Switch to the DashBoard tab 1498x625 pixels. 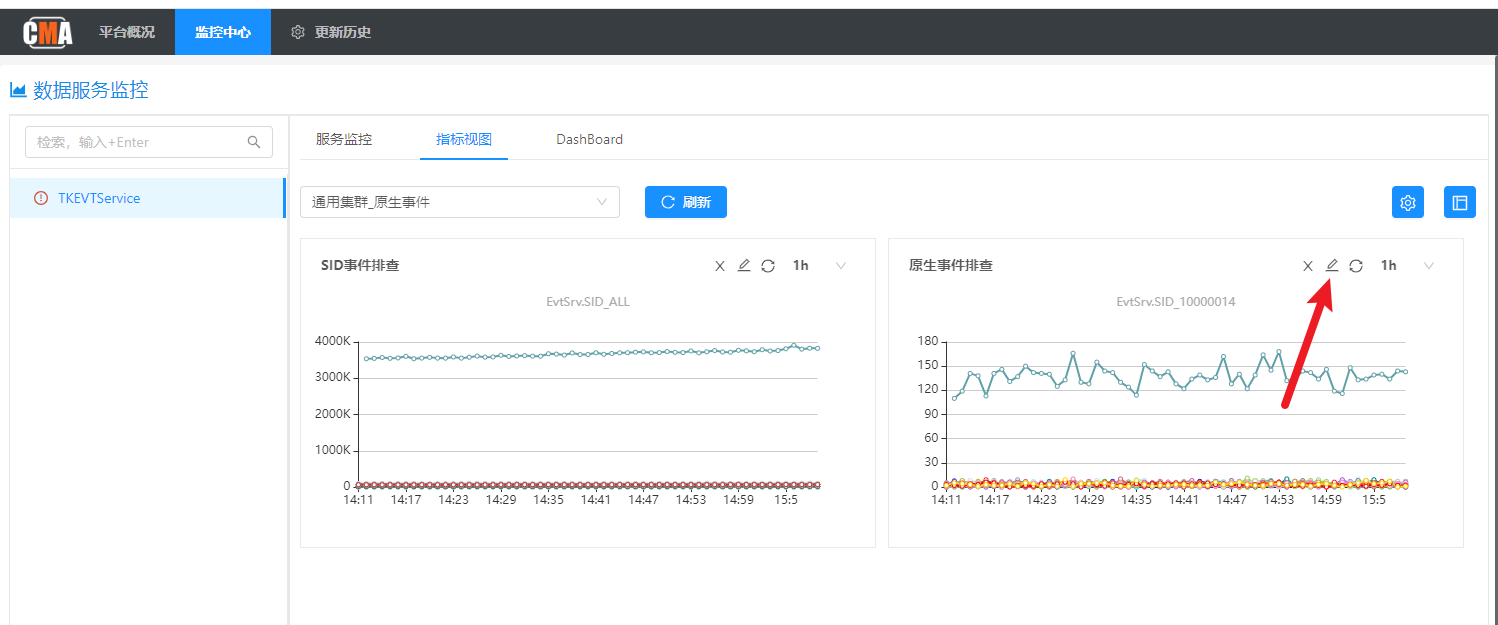point(589,139)
